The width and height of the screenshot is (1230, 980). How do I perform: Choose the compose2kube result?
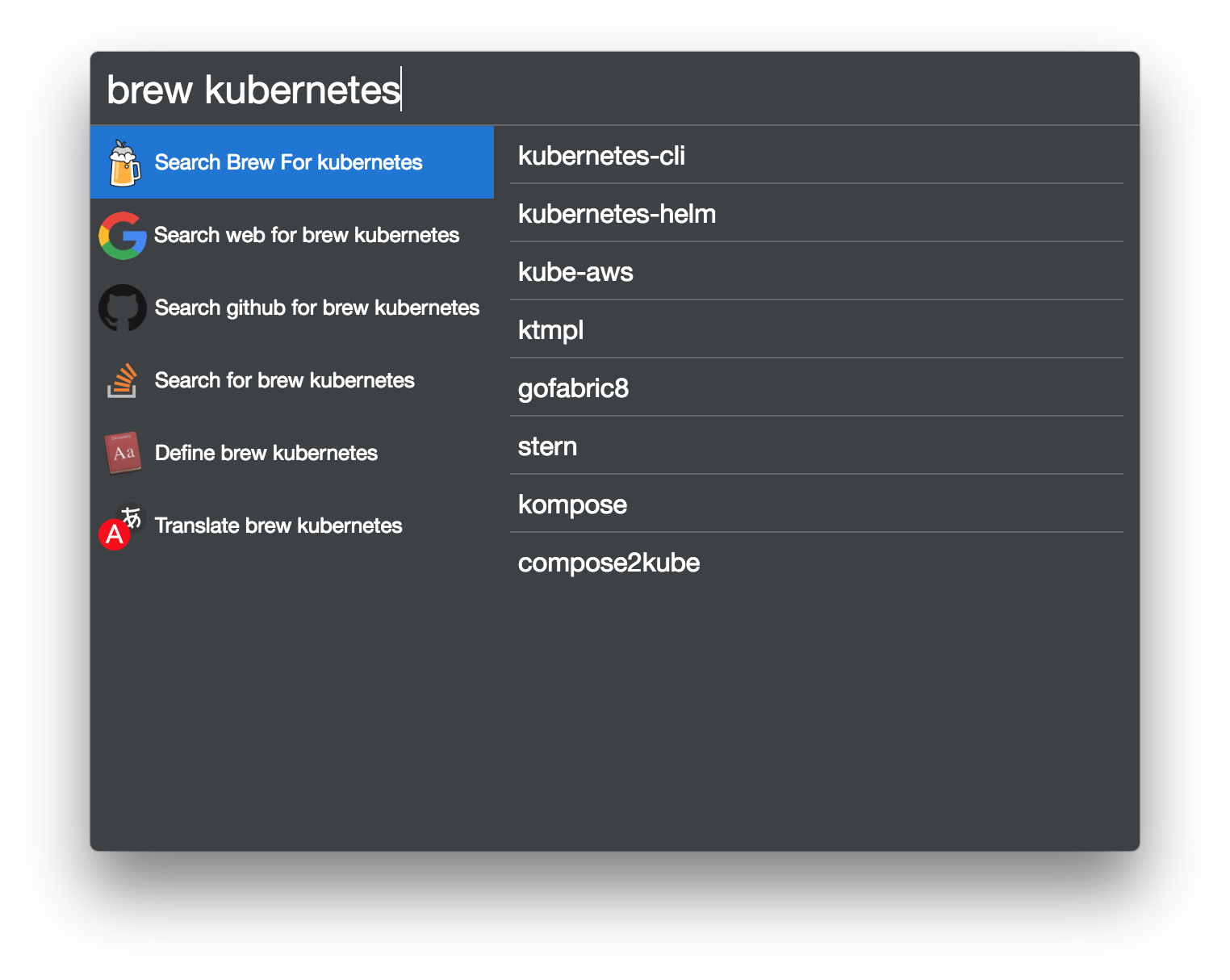click(817, 562)
